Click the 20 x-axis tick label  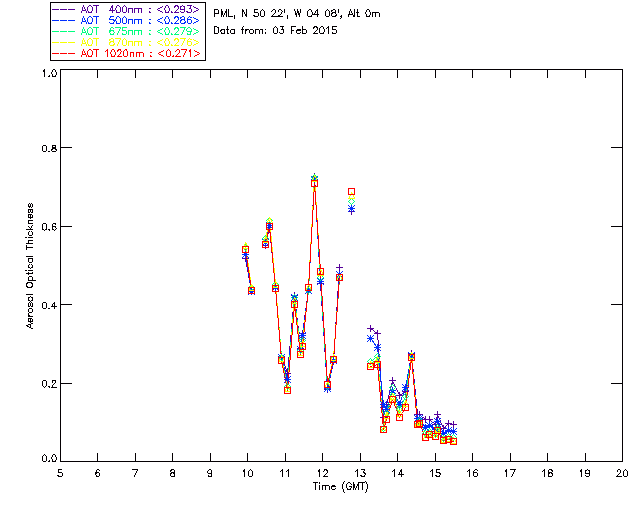[x=622, y=473]
